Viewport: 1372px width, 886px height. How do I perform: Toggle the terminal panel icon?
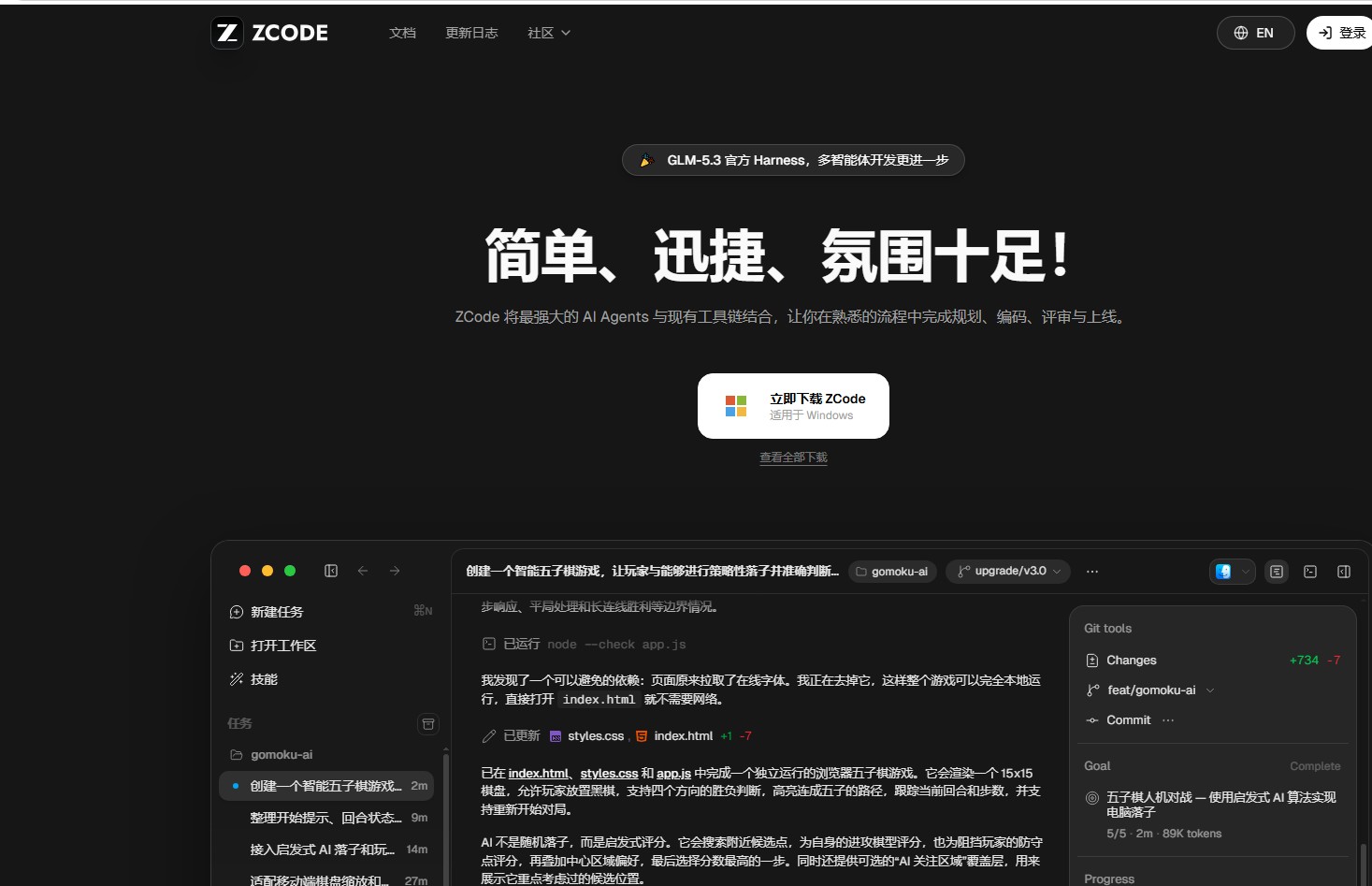1310,572
